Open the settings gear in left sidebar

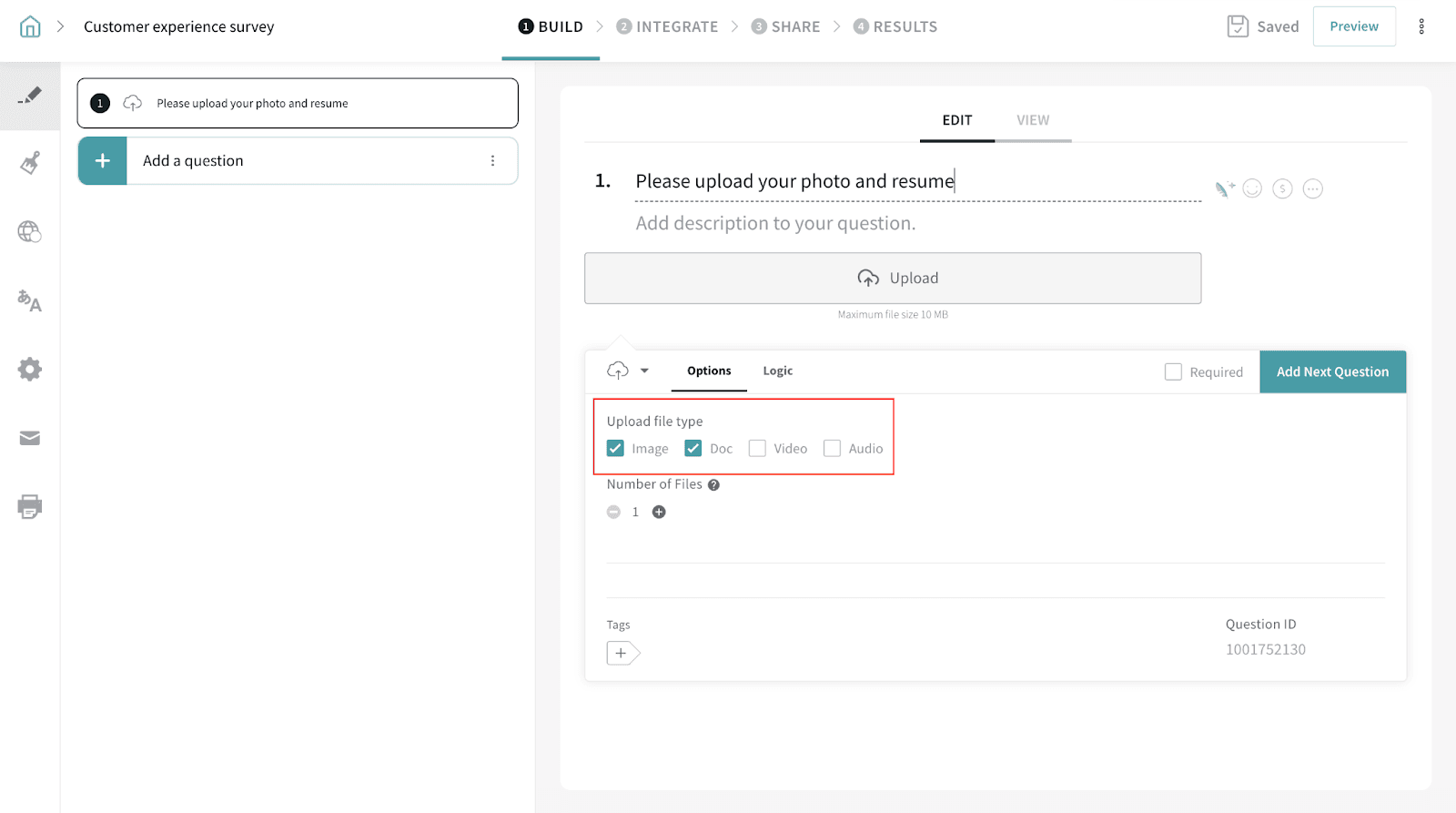[x=30, y=369]
